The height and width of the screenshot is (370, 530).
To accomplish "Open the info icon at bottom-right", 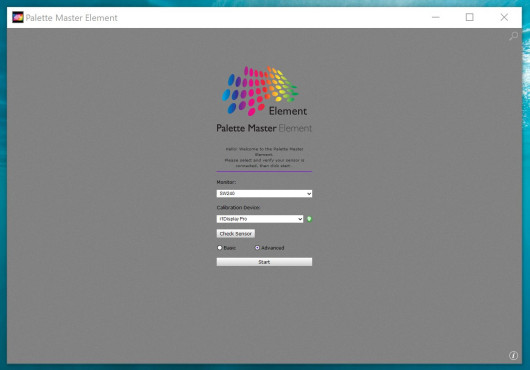I will [x=513, y=355].
